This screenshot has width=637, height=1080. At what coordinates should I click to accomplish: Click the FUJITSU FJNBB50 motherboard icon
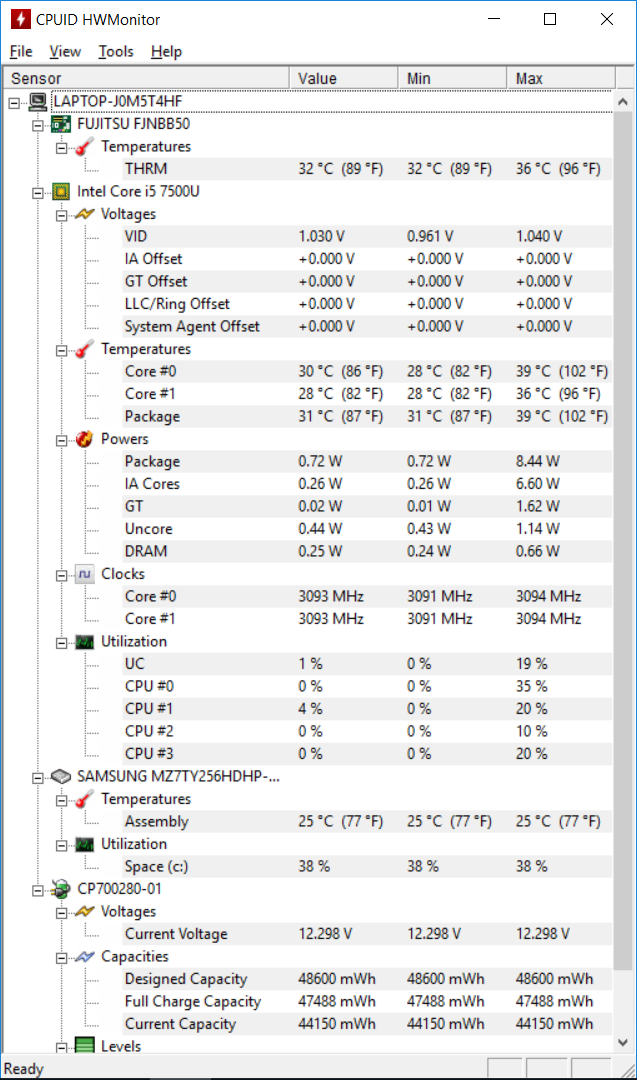[61, 124]
